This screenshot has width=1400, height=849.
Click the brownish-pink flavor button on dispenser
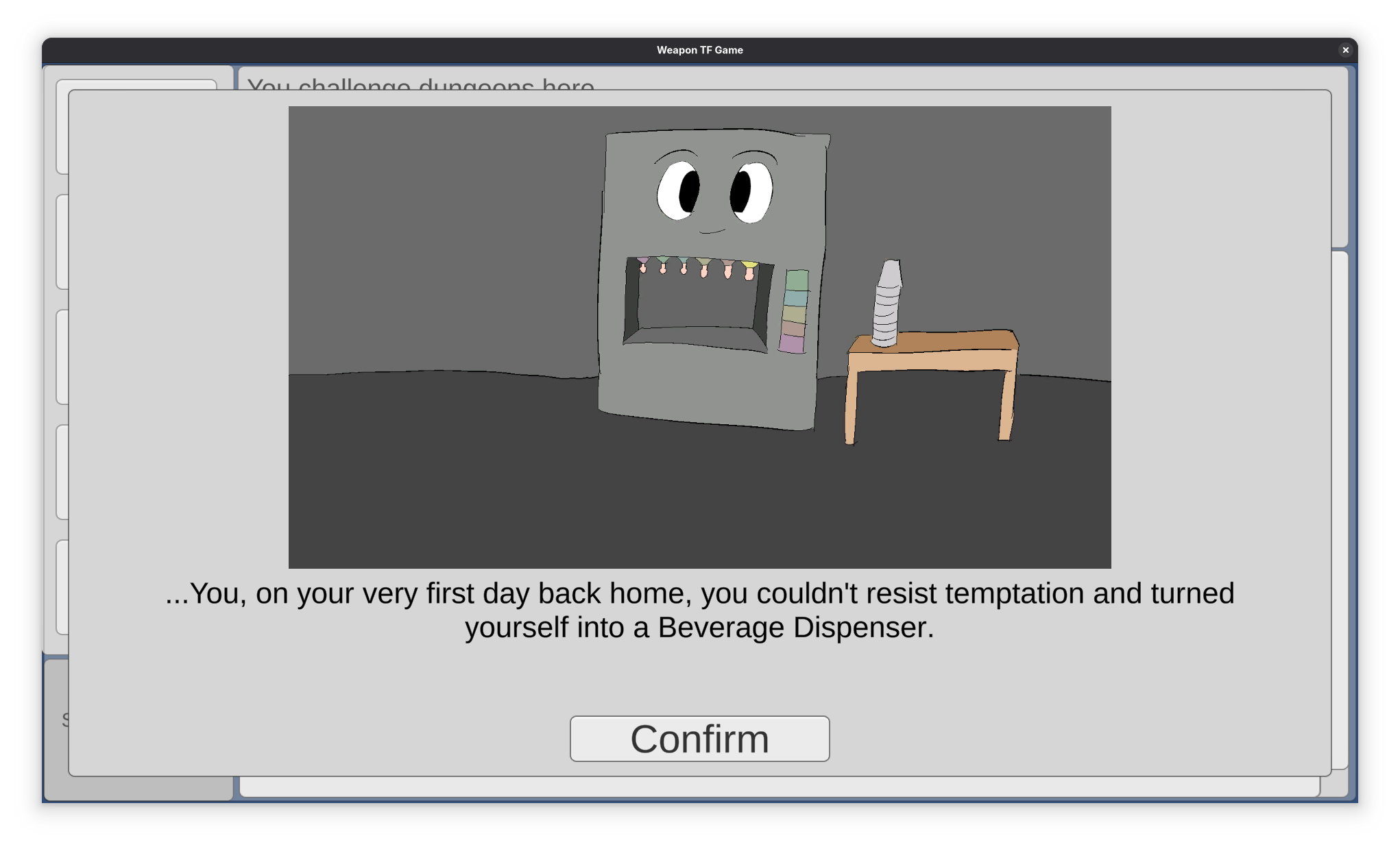(793, 328)
